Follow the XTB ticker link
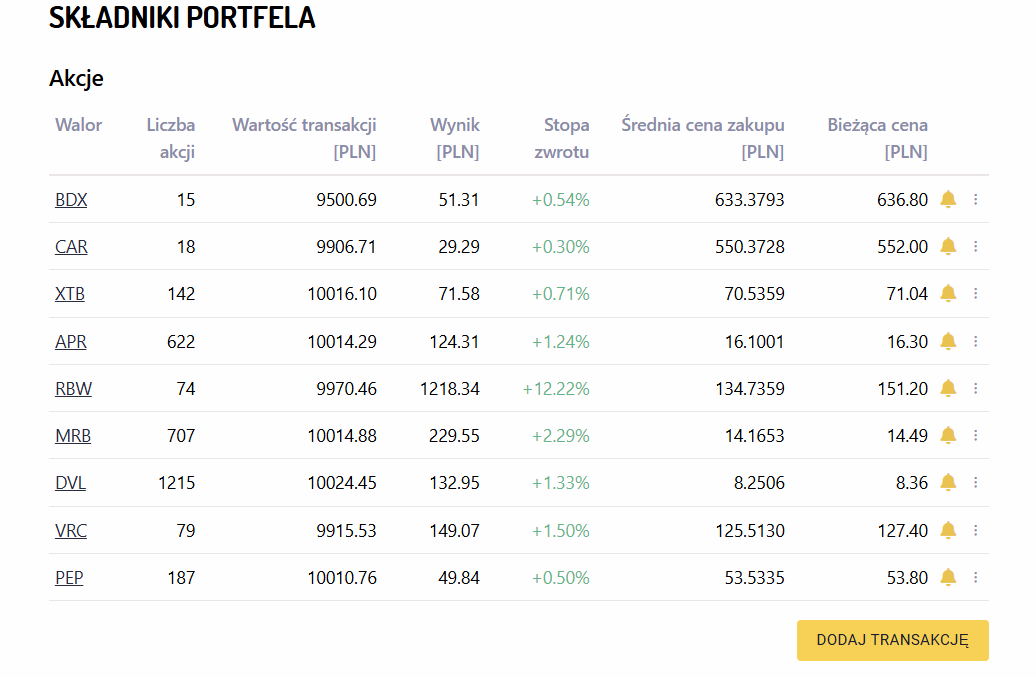This screenshot has width=1036, height=678. tap(70, 294)
